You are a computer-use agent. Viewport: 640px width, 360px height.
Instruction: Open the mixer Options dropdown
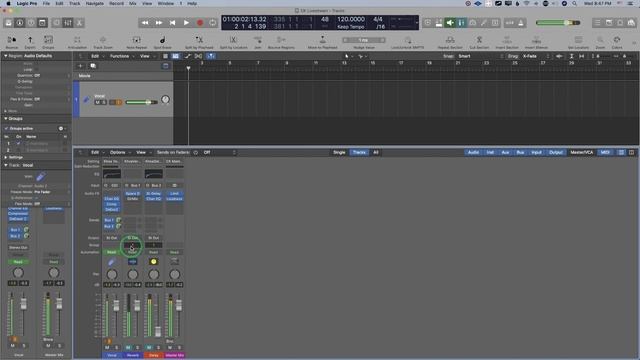pos(119,152)
